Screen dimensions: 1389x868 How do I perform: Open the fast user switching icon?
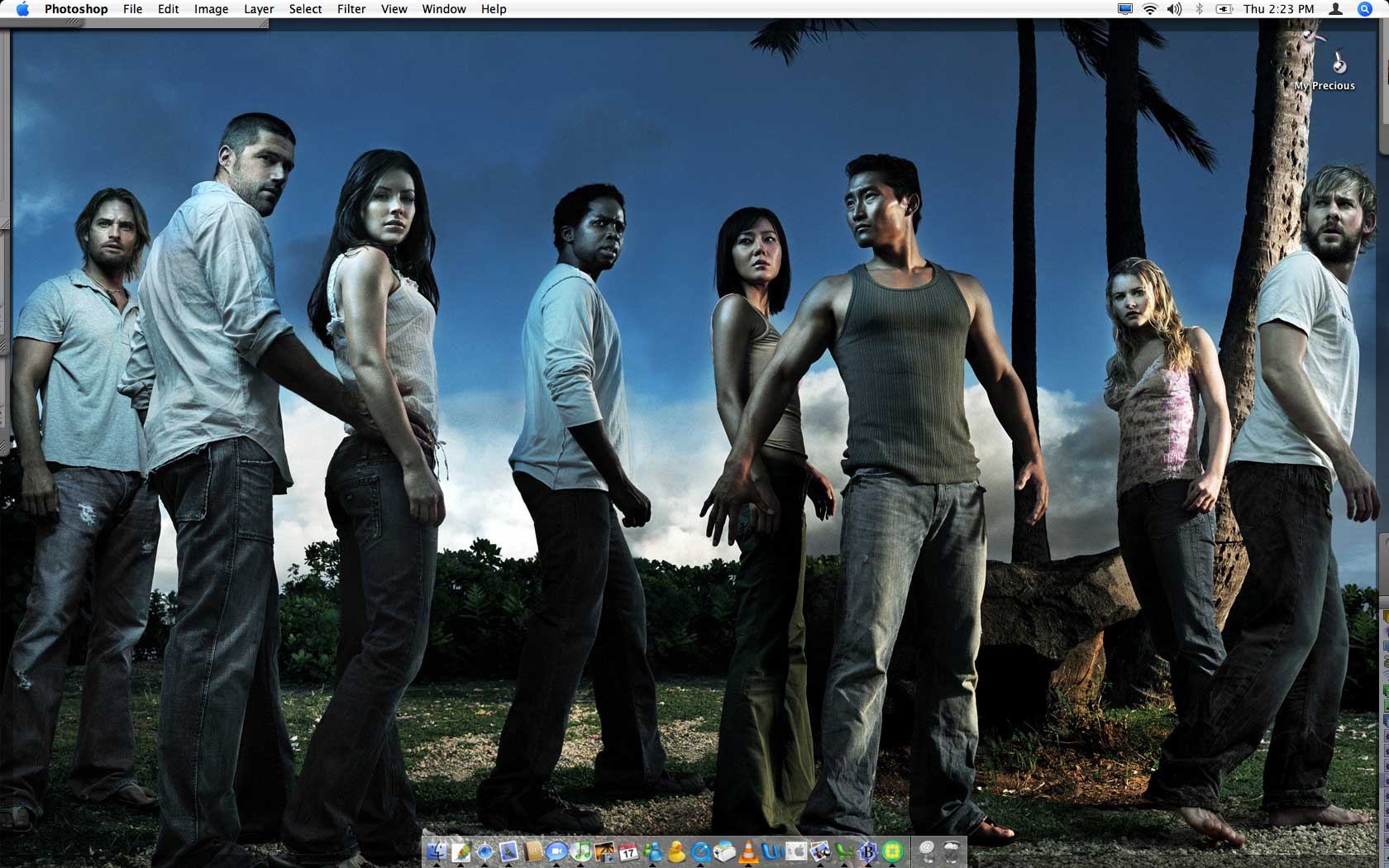(x=1335, y=9)
